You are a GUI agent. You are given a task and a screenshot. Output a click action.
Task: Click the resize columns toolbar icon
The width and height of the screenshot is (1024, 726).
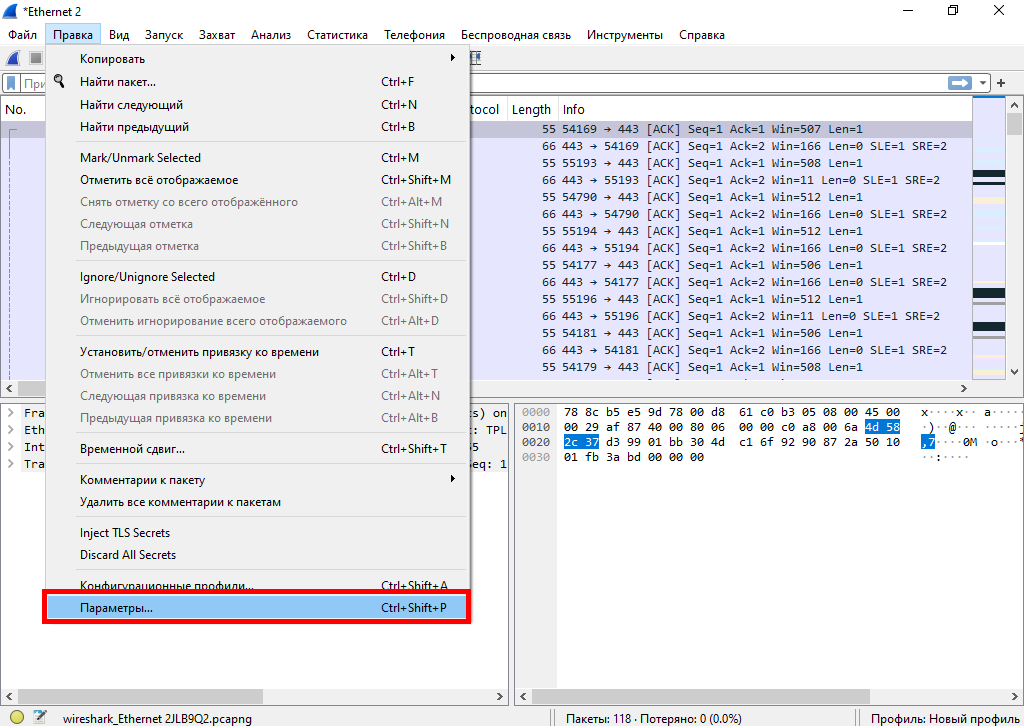(476, 59)
